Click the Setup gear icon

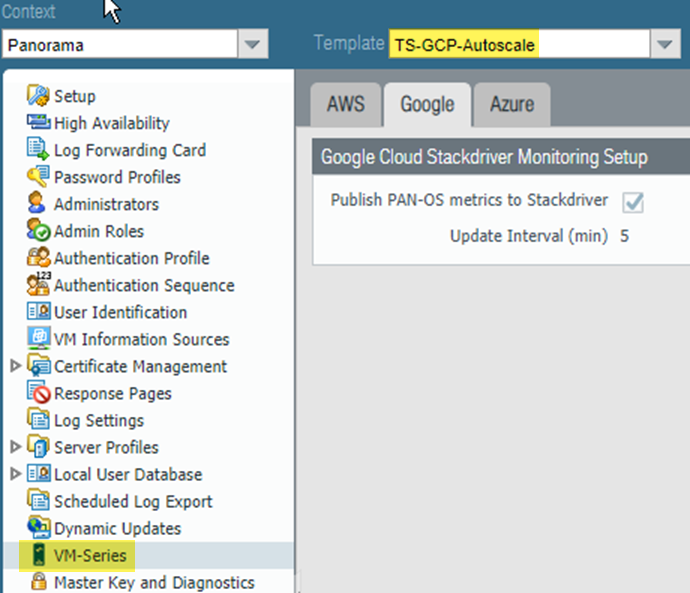39,96
